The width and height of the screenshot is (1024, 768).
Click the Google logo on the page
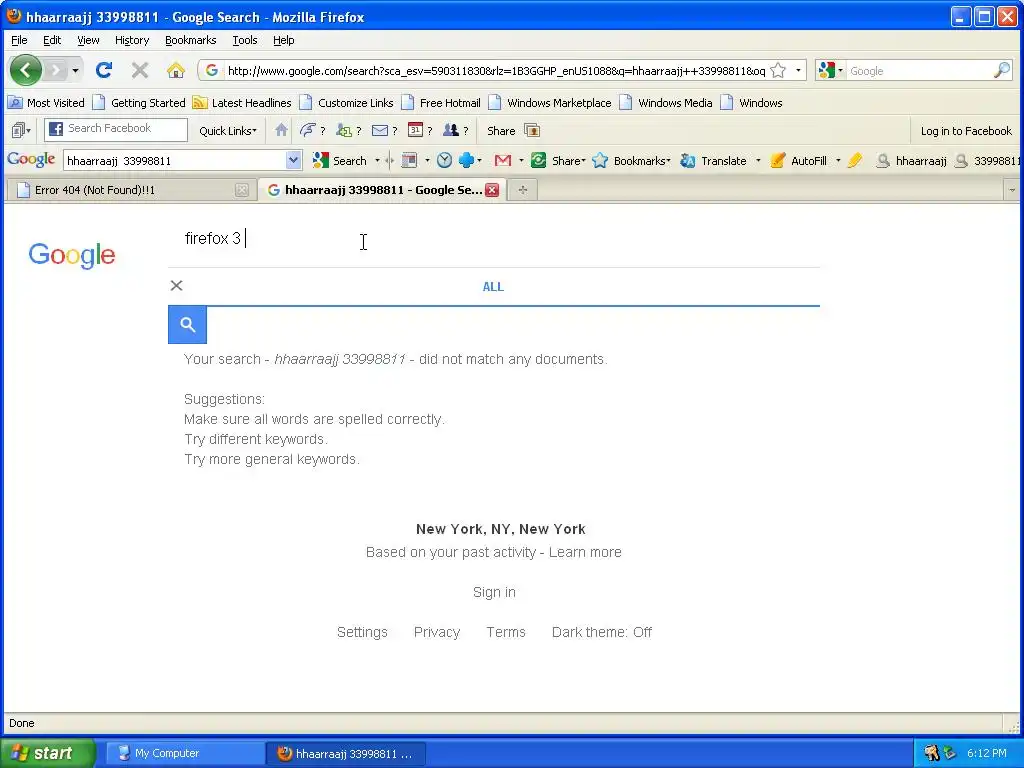pyautogui.click(x=72, y=255)
